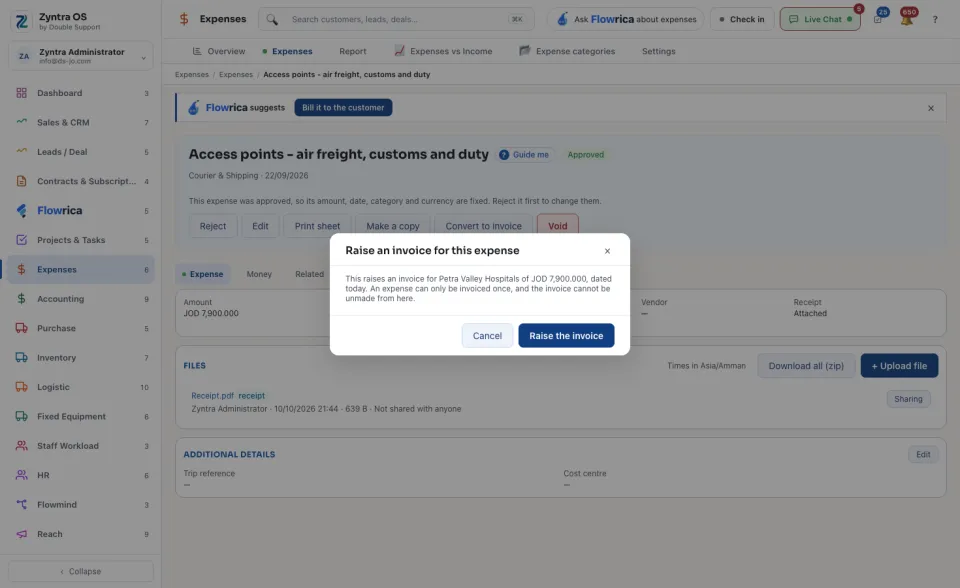Open the Settings tab
This screenshot has width=960, height=588.
[x=659, y=51]
